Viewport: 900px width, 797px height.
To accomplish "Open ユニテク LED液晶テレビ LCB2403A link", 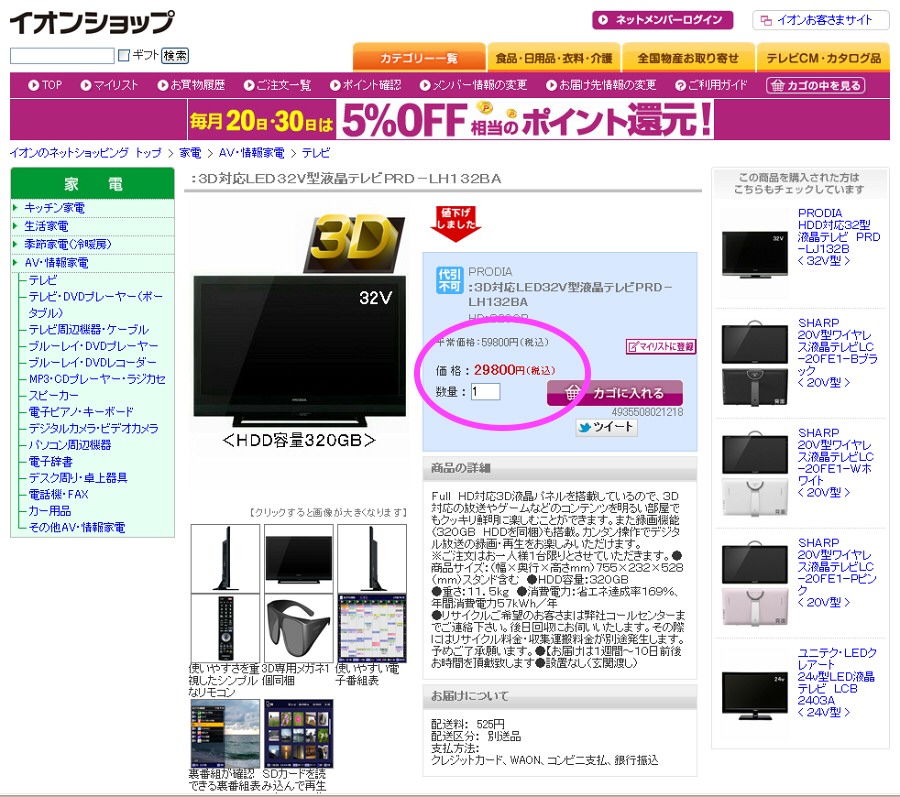I will point(837,682).
